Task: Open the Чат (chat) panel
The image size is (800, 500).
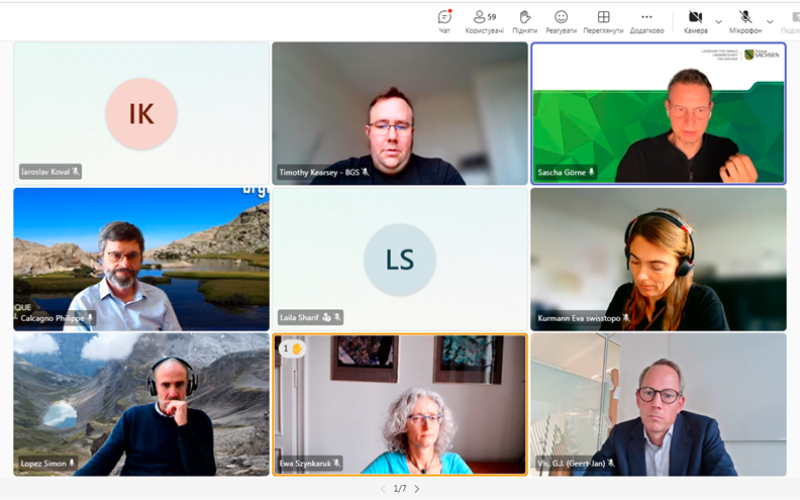Action: pos(445,22)
